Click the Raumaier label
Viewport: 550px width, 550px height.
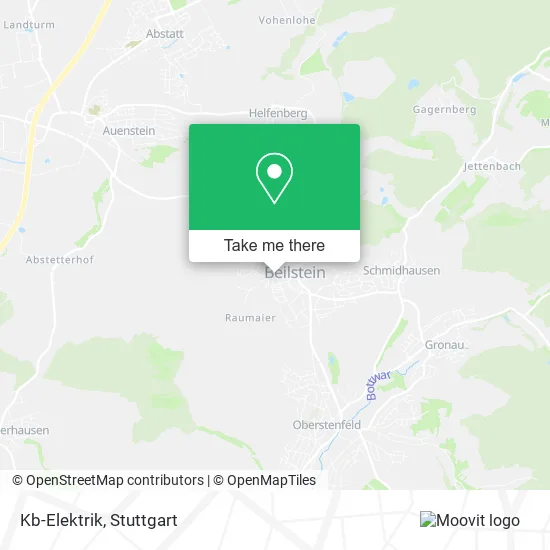250,318
